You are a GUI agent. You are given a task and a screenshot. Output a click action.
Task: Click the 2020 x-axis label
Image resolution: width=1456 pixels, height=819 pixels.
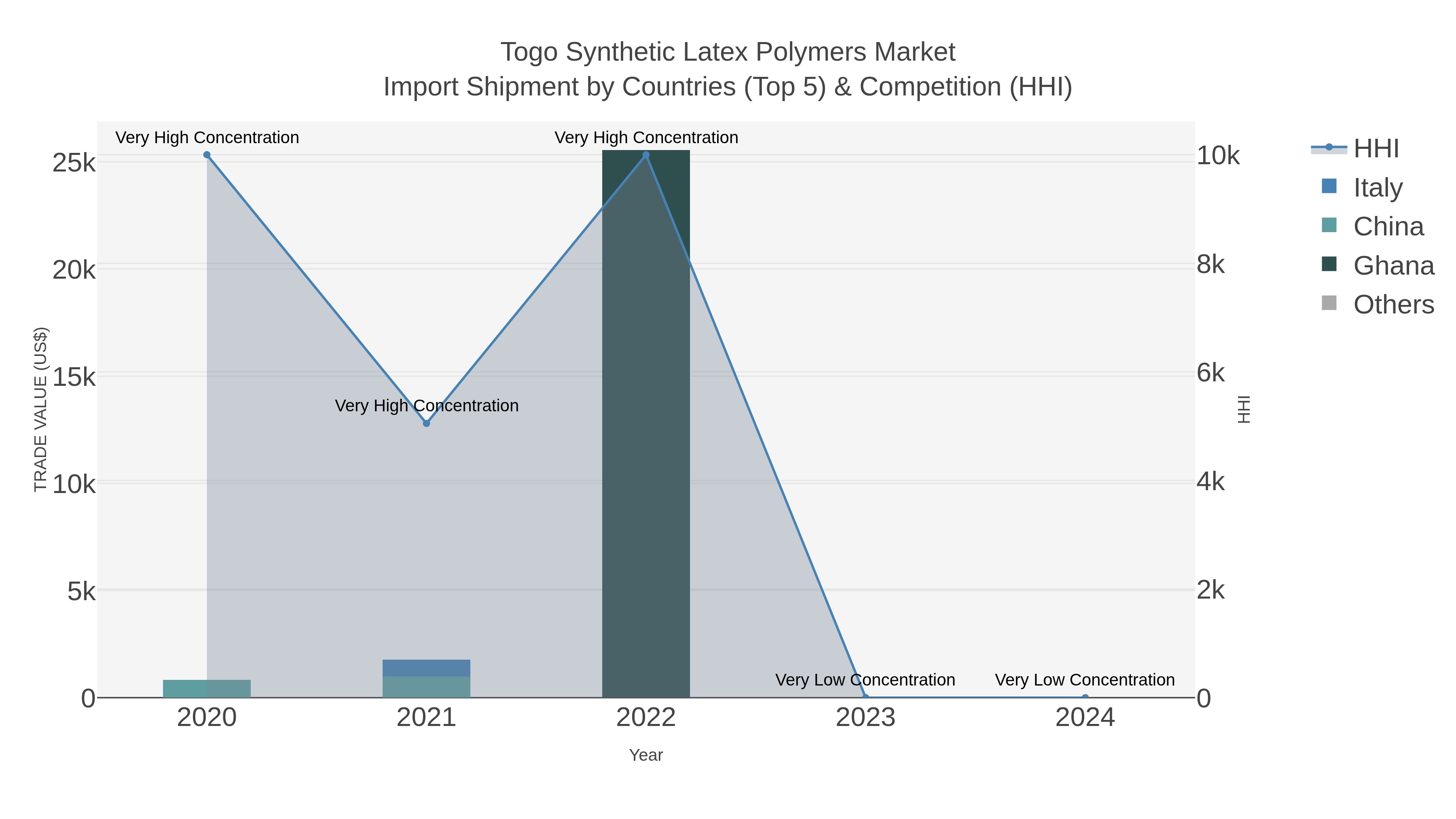(207, 718)
